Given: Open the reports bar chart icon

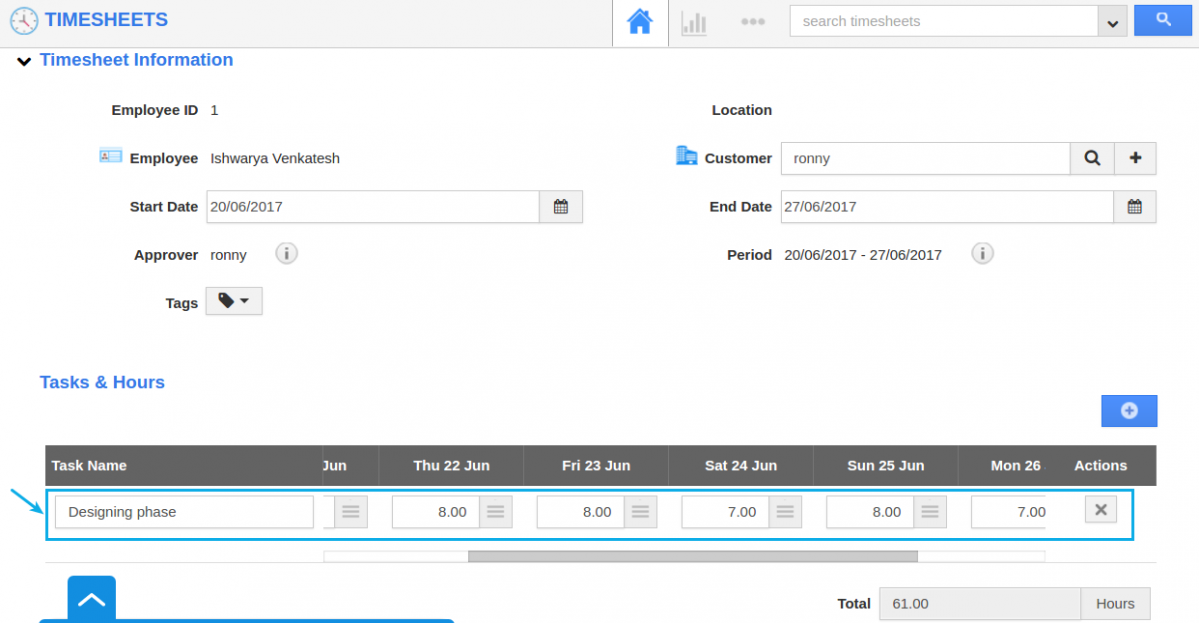Looking at the screenshot, I should [694, 22].
